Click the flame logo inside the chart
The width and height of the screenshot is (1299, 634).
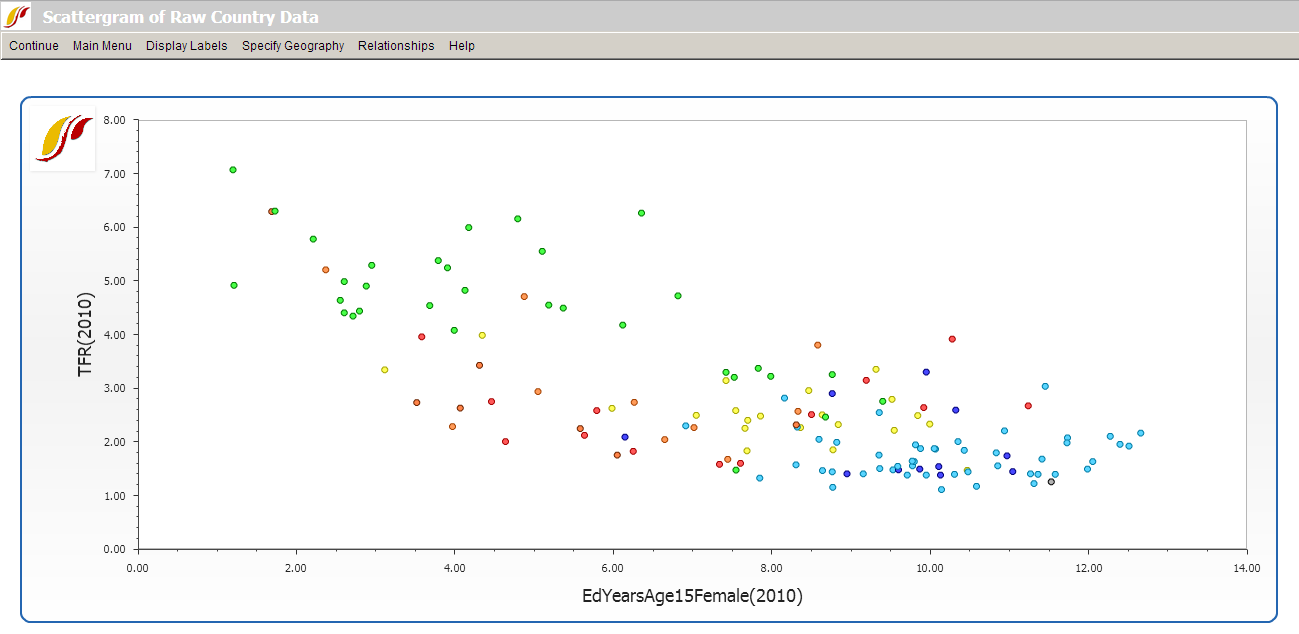pos(63,138)
